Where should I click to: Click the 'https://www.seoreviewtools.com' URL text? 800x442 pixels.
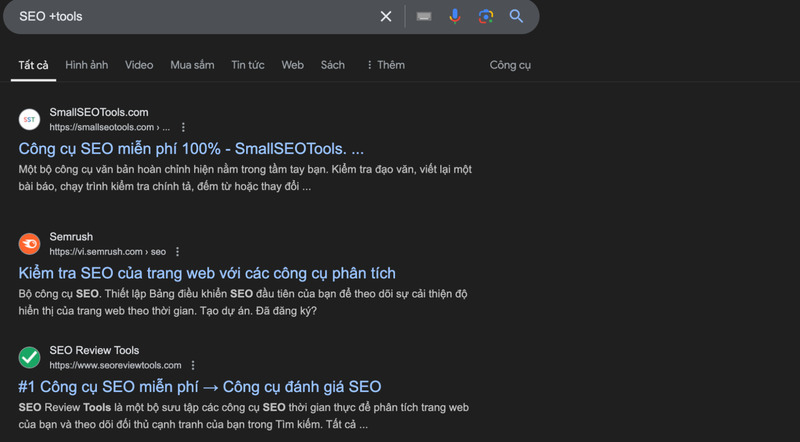[x=115, y=365]
